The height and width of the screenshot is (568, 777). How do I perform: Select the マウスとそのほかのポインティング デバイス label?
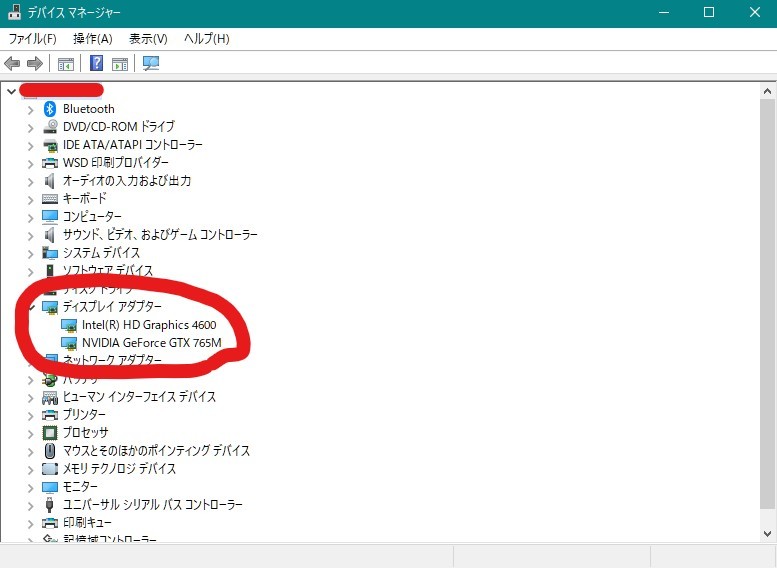(x=156, y=451)
